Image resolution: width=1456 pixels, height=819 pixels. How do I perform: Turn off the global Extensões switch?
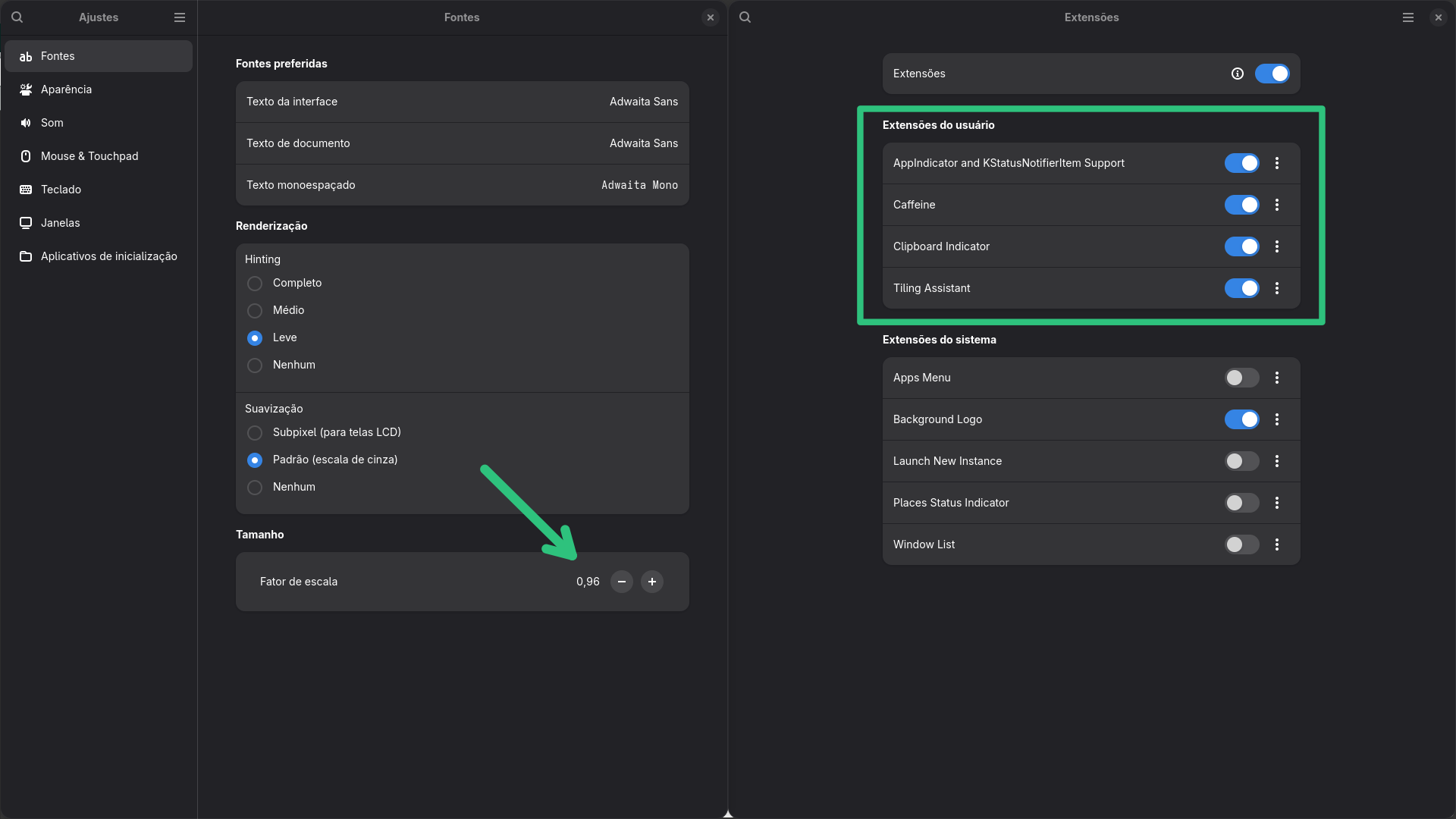[x=1272, y=74]
